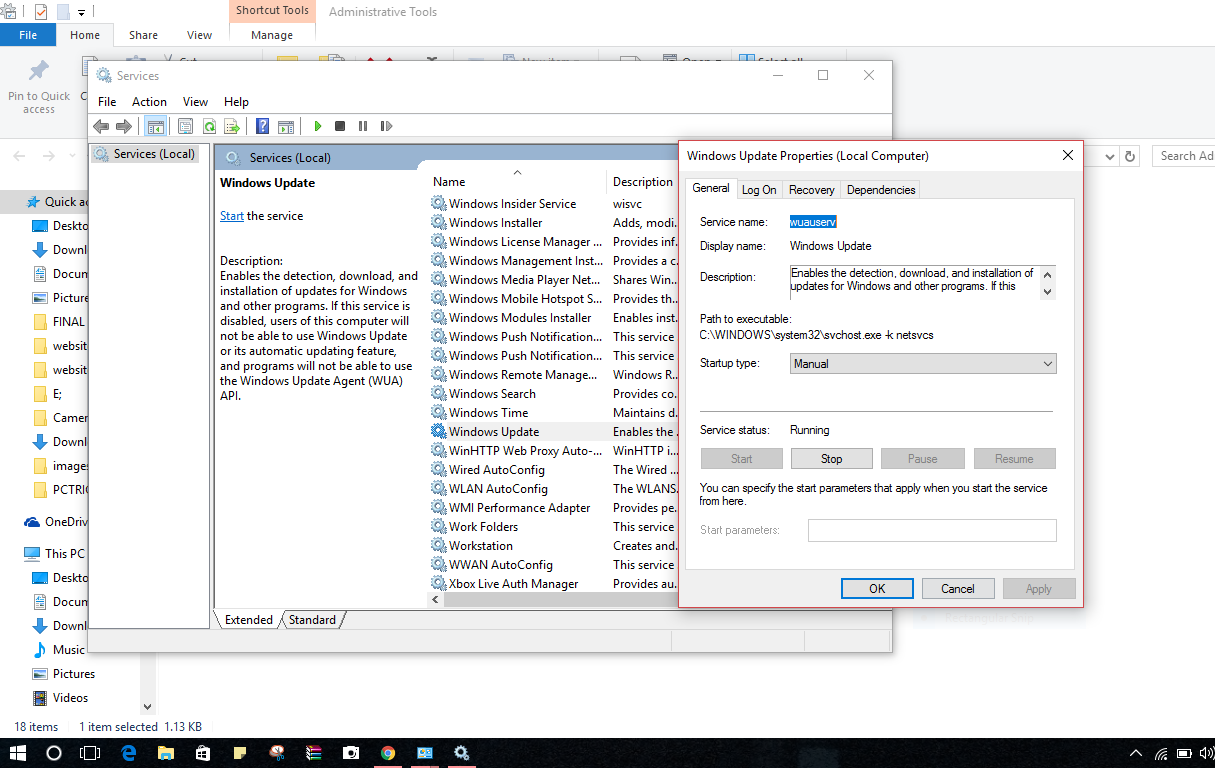Sort services by the Name column header
1215x768 pixels.
click(x=449, y=182)
